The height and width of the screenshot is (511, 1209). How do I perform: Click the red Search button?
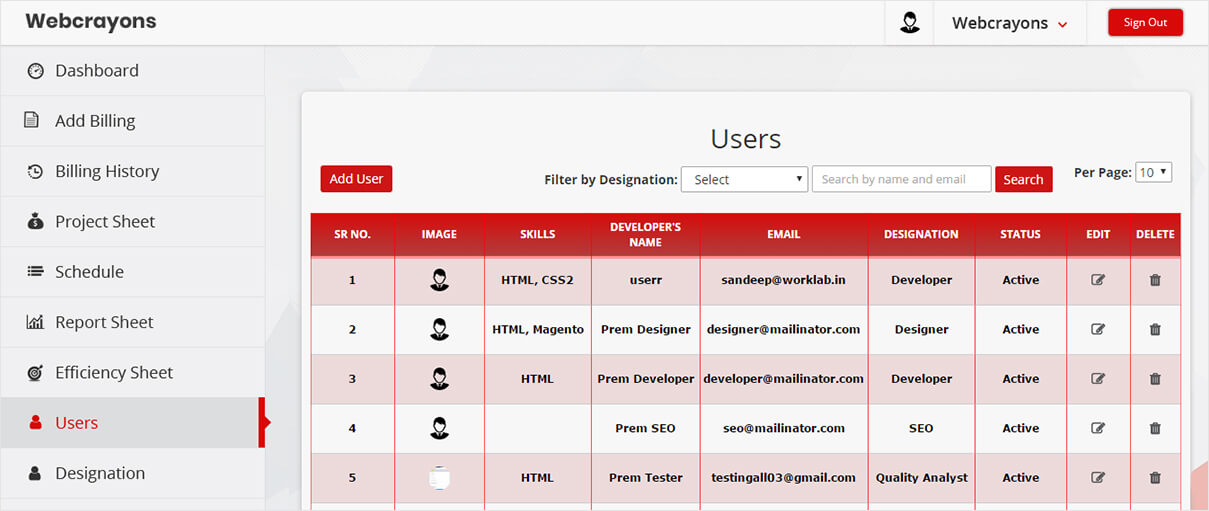[x=1023, y=179]
